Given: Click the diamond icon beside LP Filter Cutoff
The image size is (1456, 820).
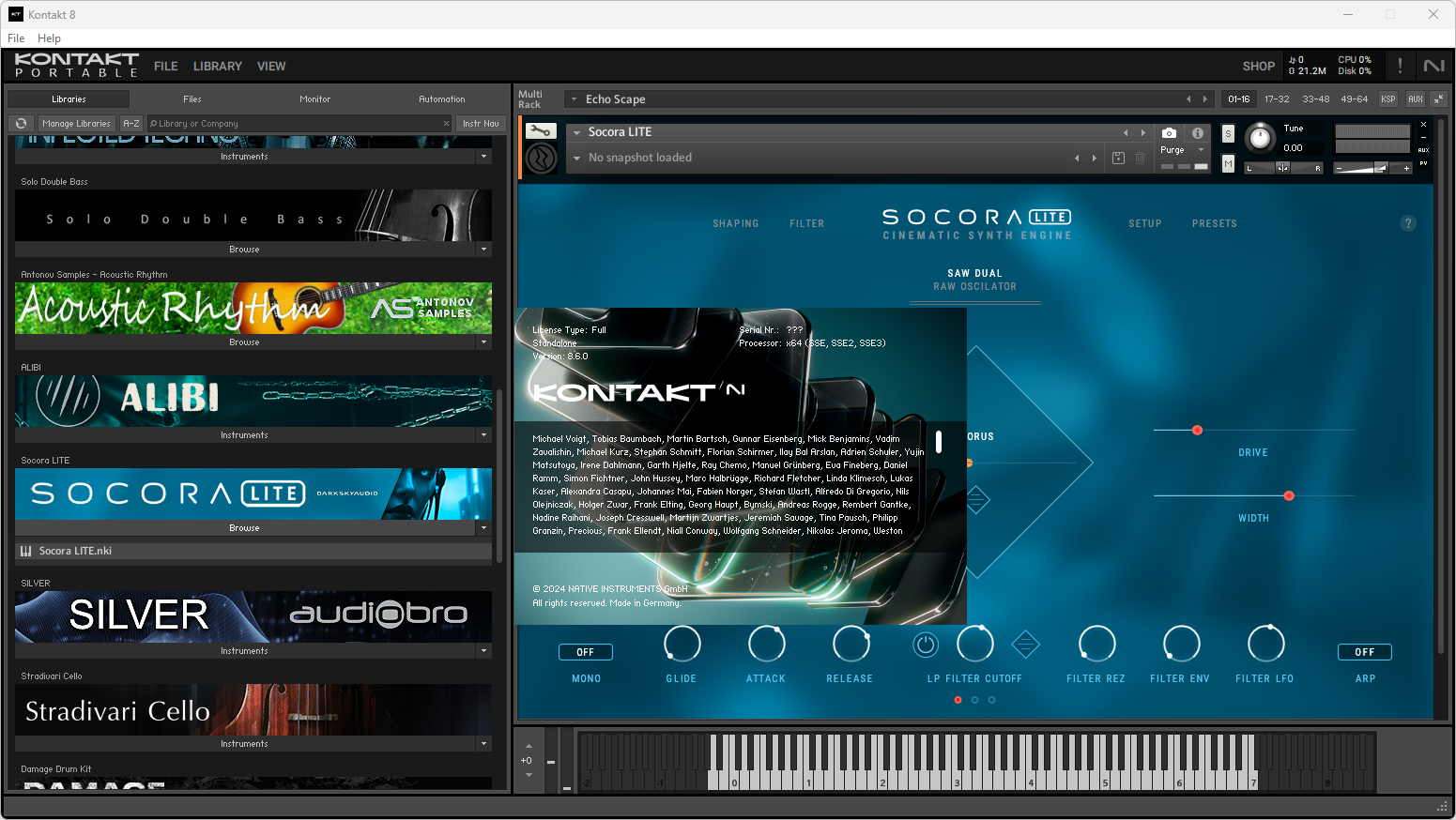Looking at the screenshot, I should tap(1025, 645).
